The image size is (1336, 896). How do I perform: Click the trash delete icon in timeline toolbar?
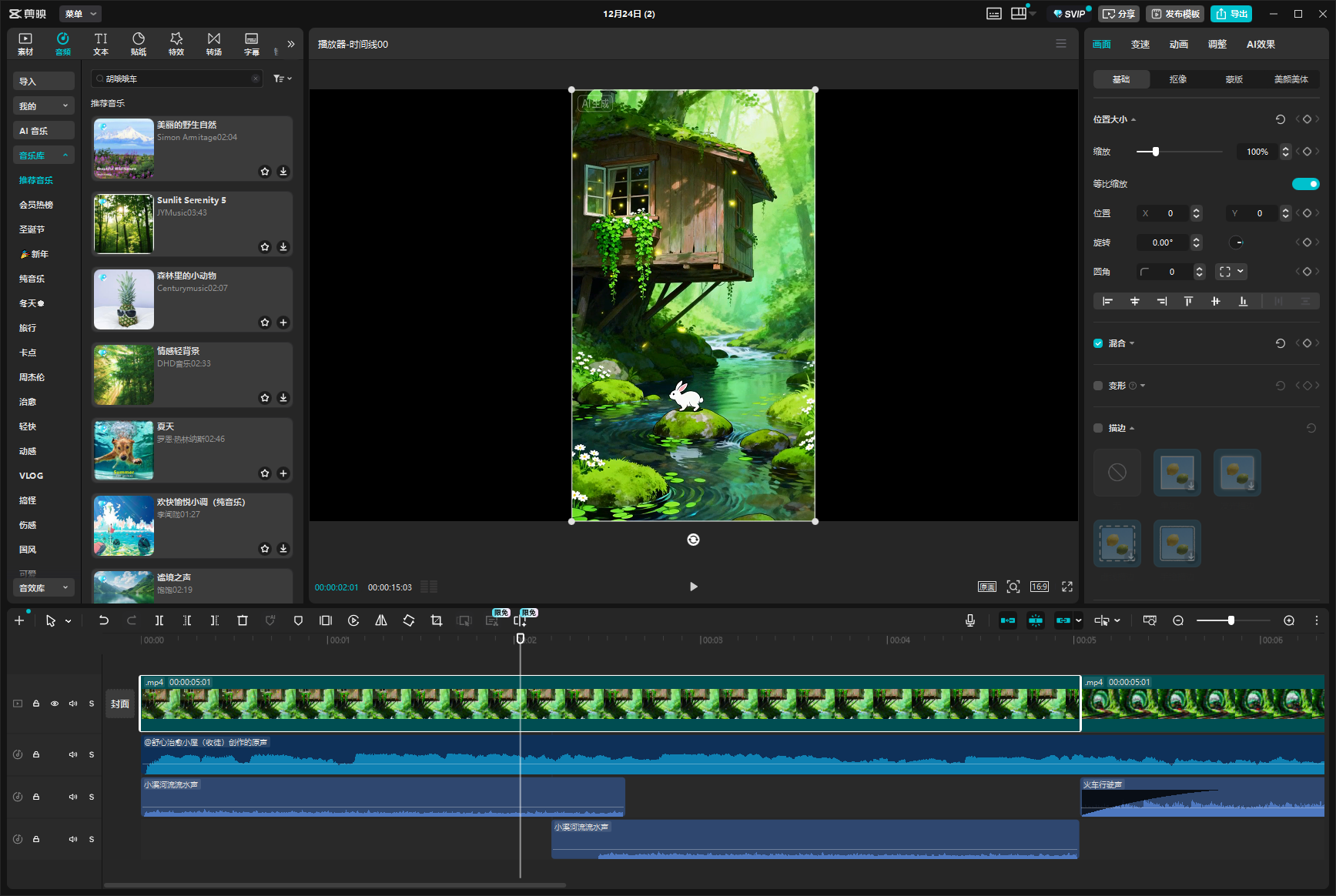(x=243, y=620)
